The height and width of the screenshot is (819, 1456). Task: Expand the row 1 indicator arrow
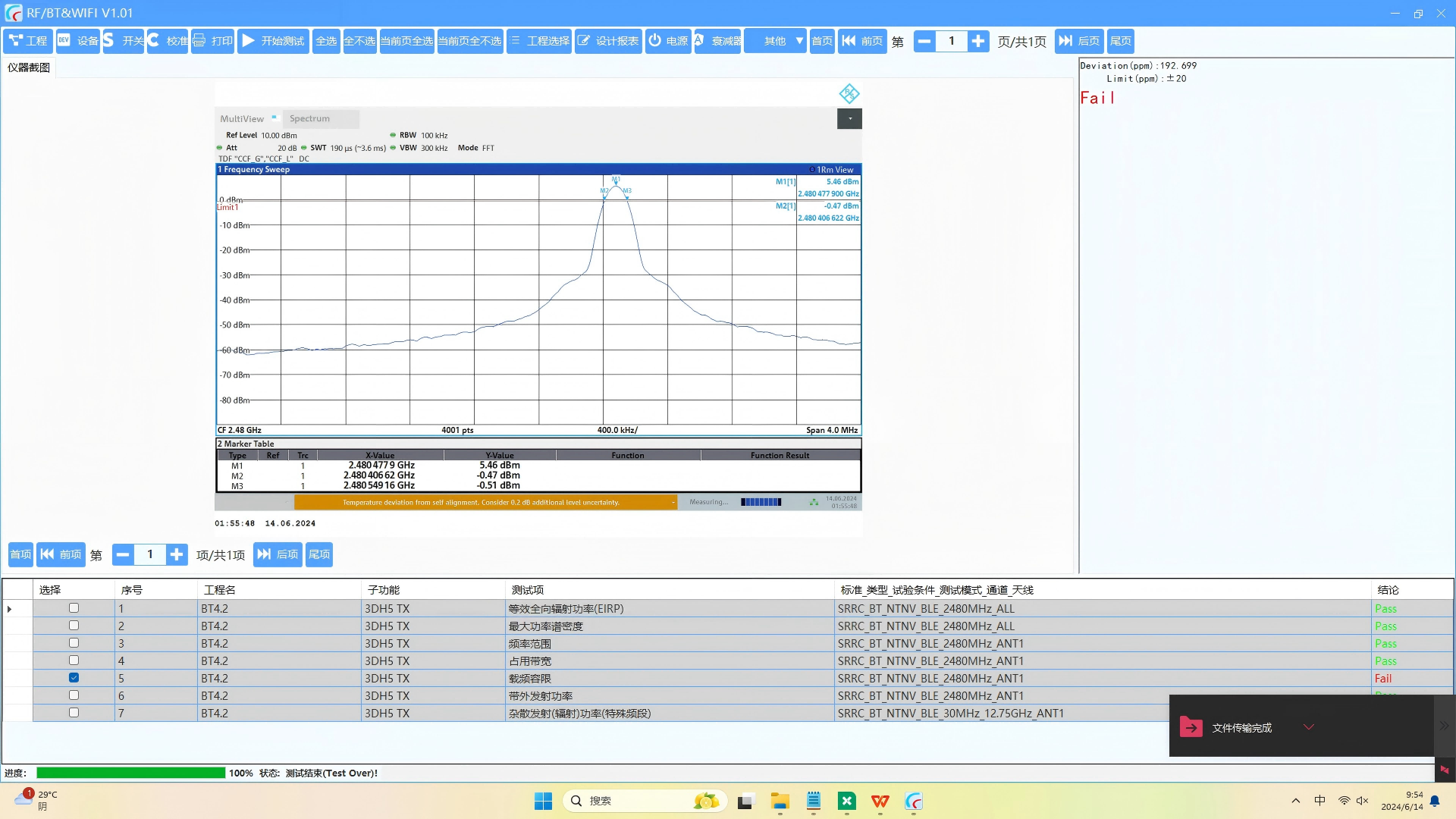(x=9, y=609)
